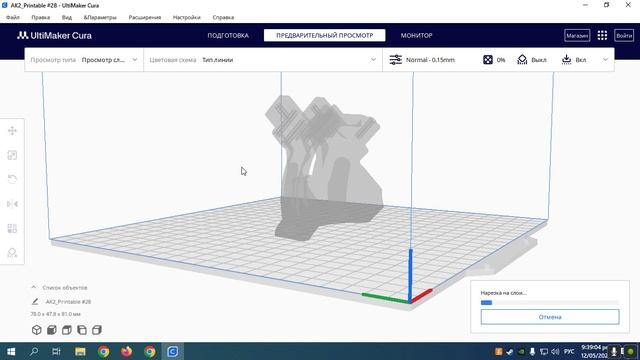Select the Mirror tool in left toolbar
This screenshot has height=360, width=640.
(12, 204)
